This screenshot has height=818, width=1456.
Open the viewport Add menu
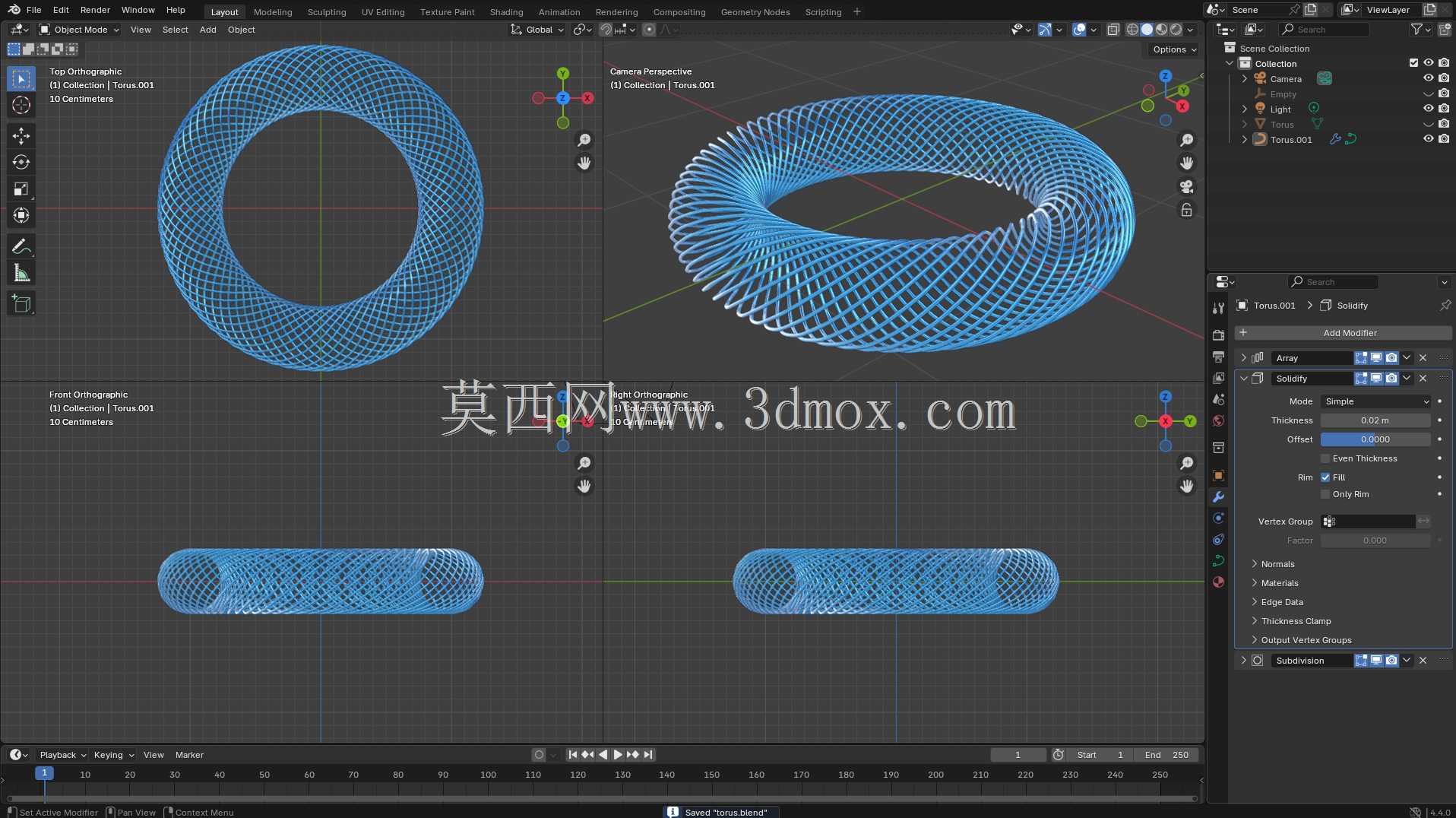point(207,30)
